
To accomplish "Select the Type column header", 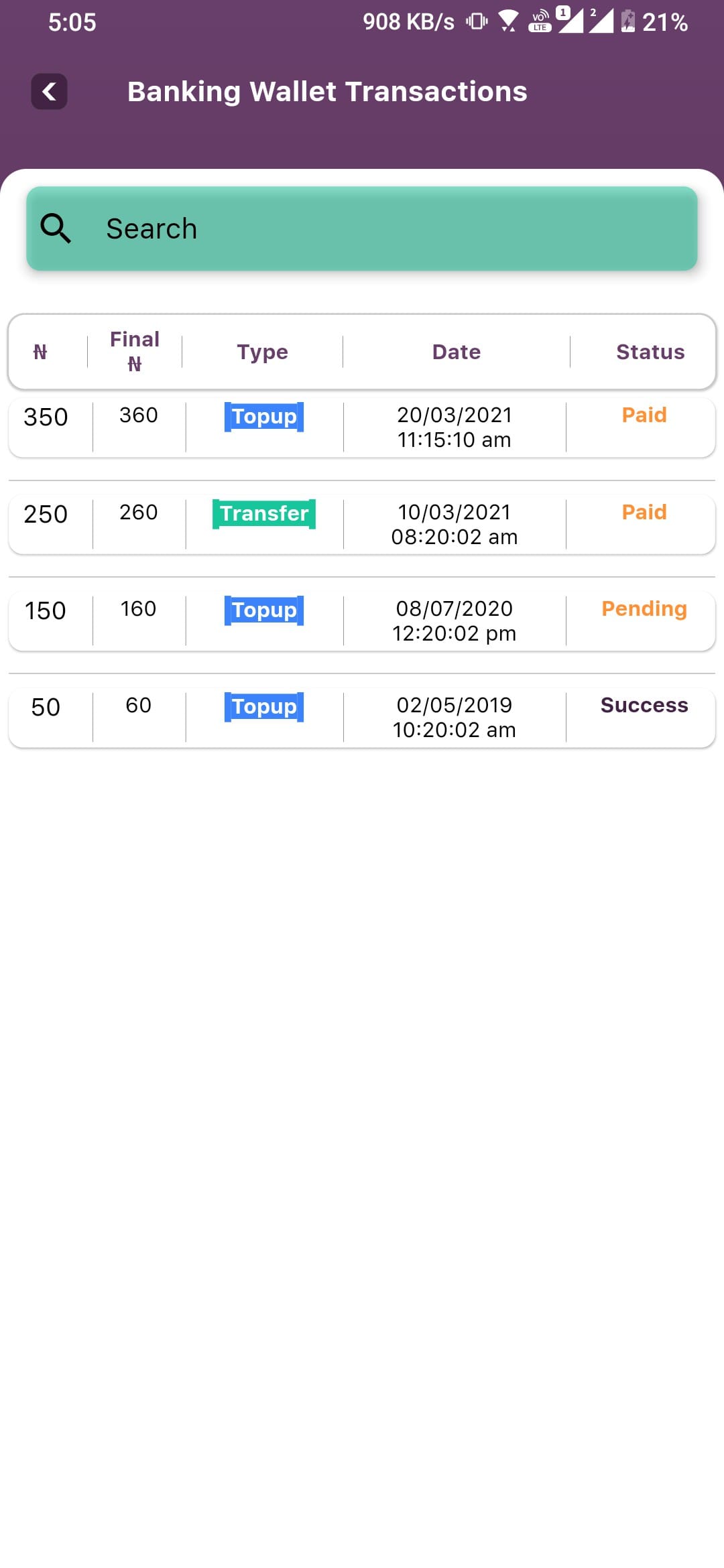I will click(262, 352).
